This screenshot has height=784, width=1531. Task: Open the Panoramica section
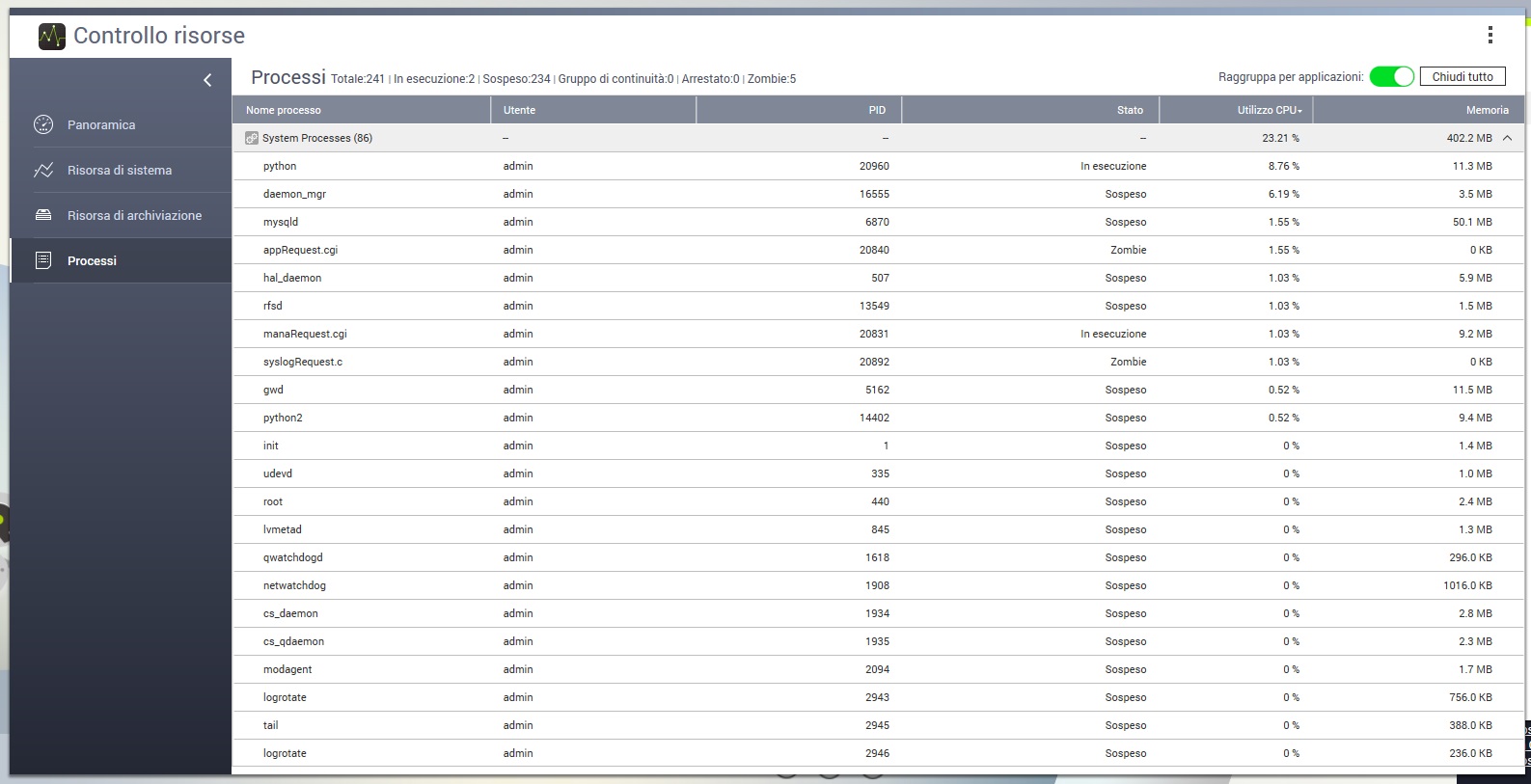pyautogui.click(x=101, y=124)
